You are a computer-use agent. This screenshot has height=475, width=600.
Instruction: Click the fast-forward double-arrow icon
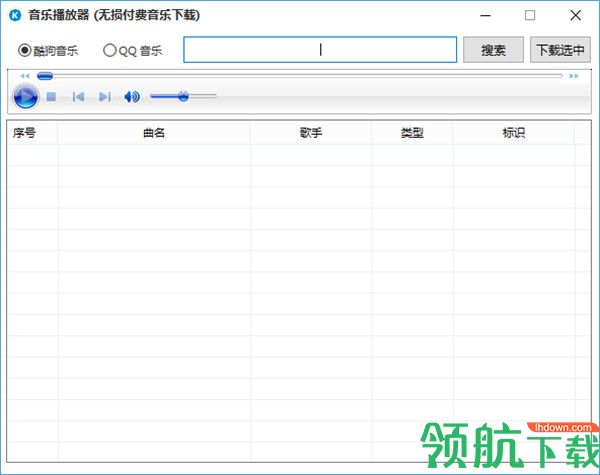574,76
